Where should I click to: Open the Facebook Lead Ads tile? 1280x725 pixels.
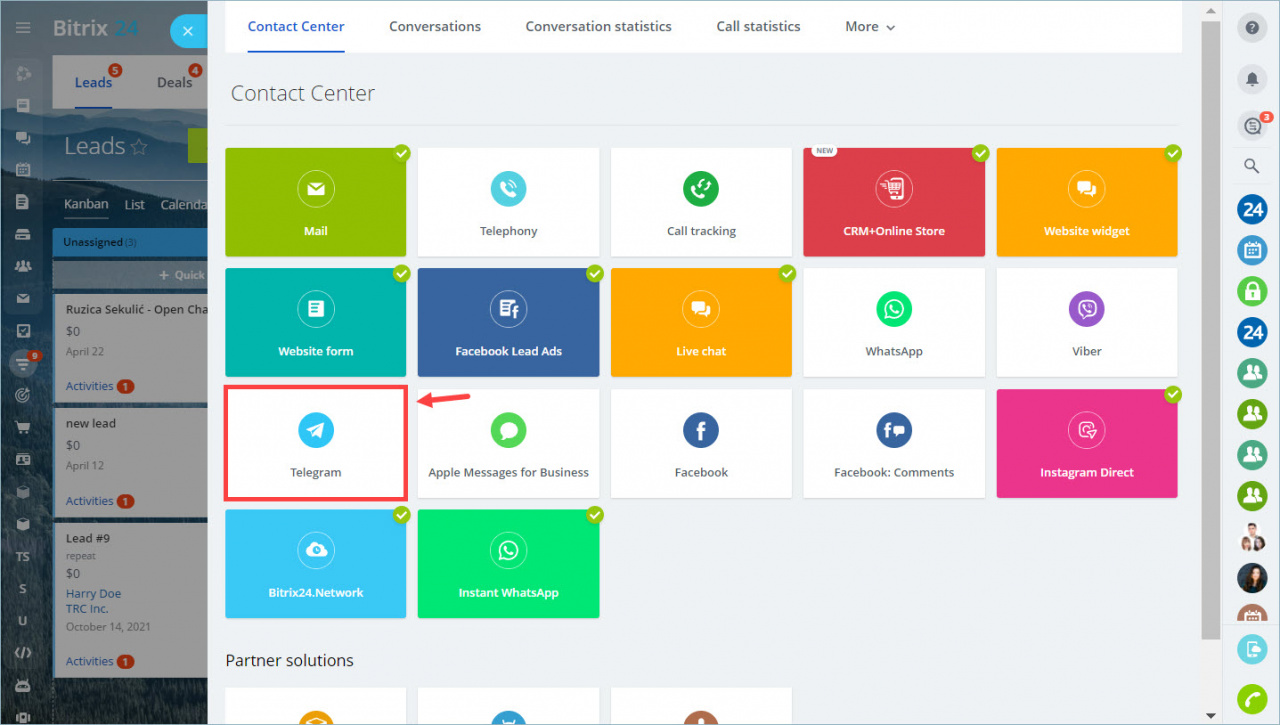click(x=508, y=322)
